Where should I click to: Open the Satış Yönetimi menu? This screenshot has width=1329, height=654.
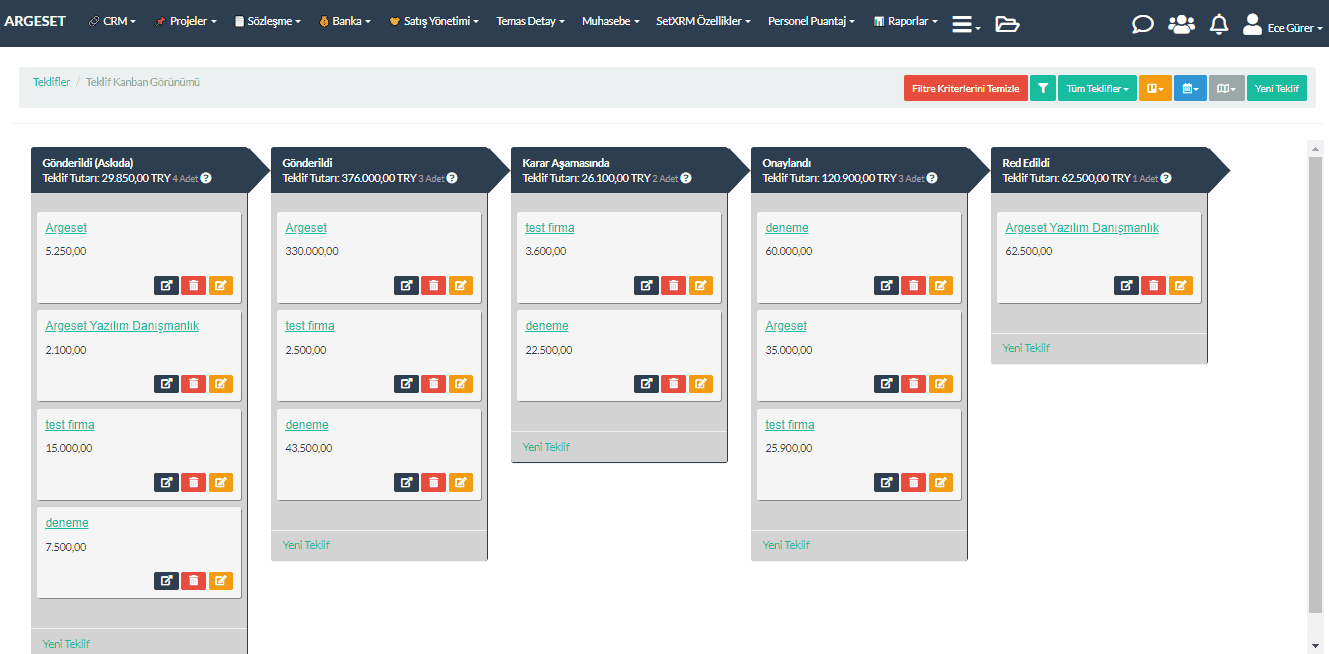[433, 21]
